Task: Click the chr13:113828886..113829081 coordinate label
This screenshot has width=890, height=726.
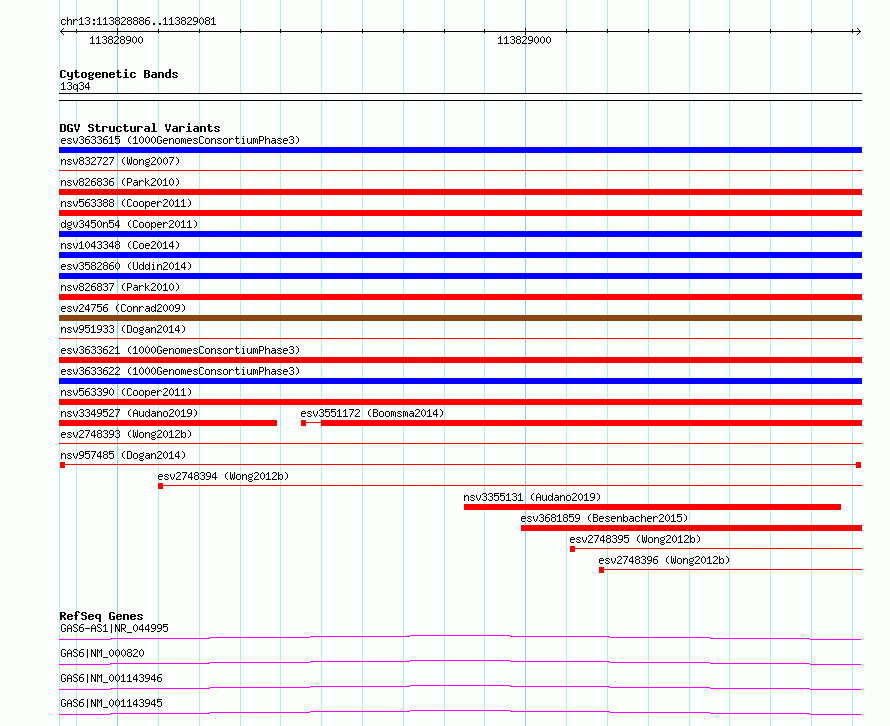Action: (138, 22)
